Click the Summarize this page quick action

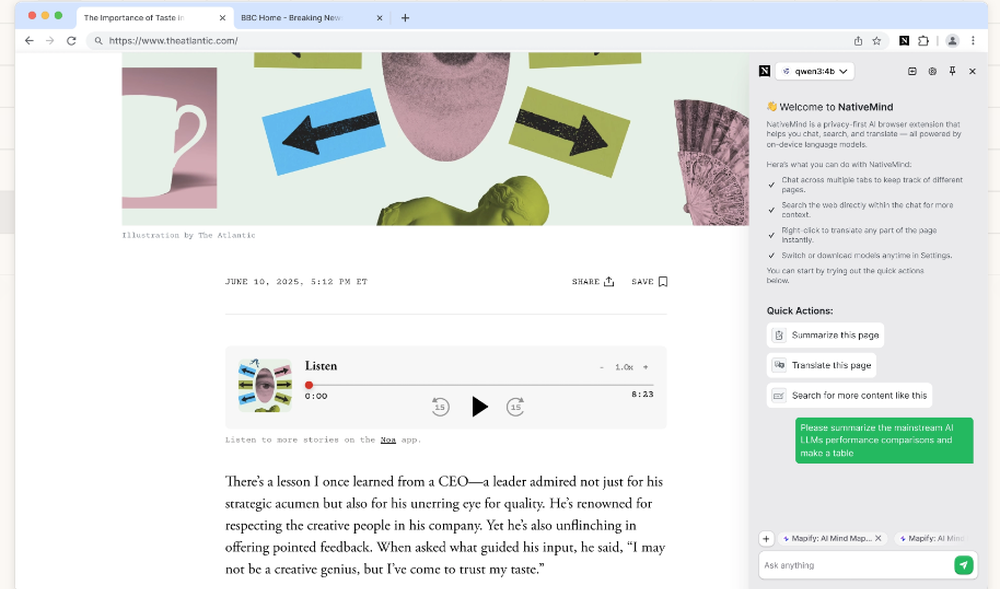(x=826, y=335)
